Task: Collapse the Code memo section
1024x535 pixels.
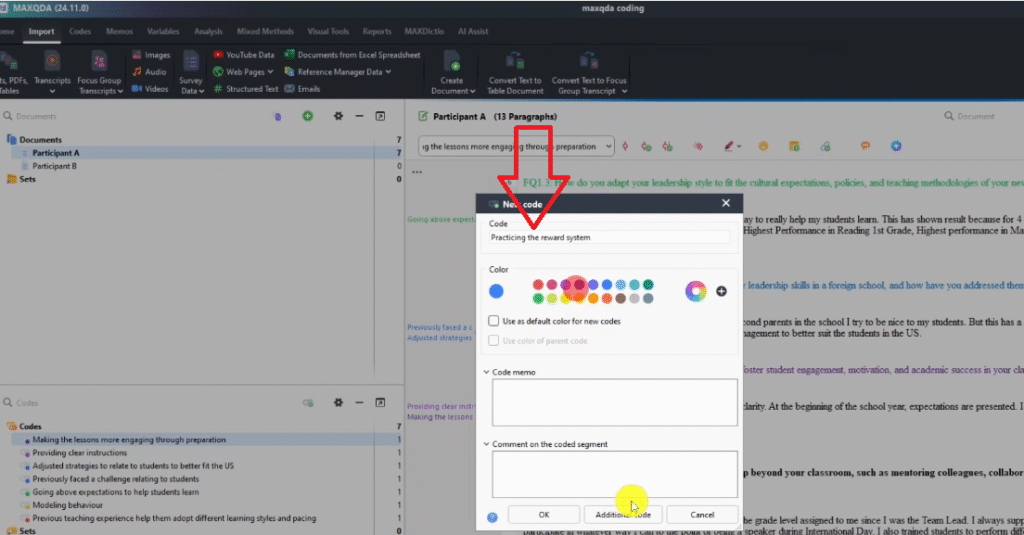Action: point(486,372)
